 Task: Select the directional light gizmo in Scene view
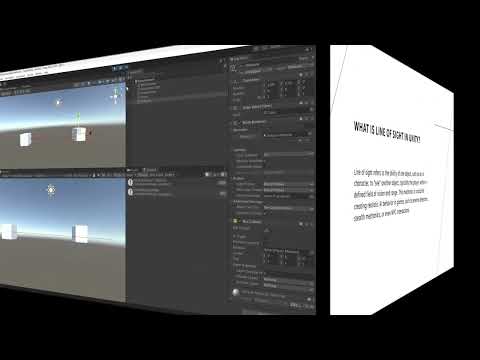[58, 102]
